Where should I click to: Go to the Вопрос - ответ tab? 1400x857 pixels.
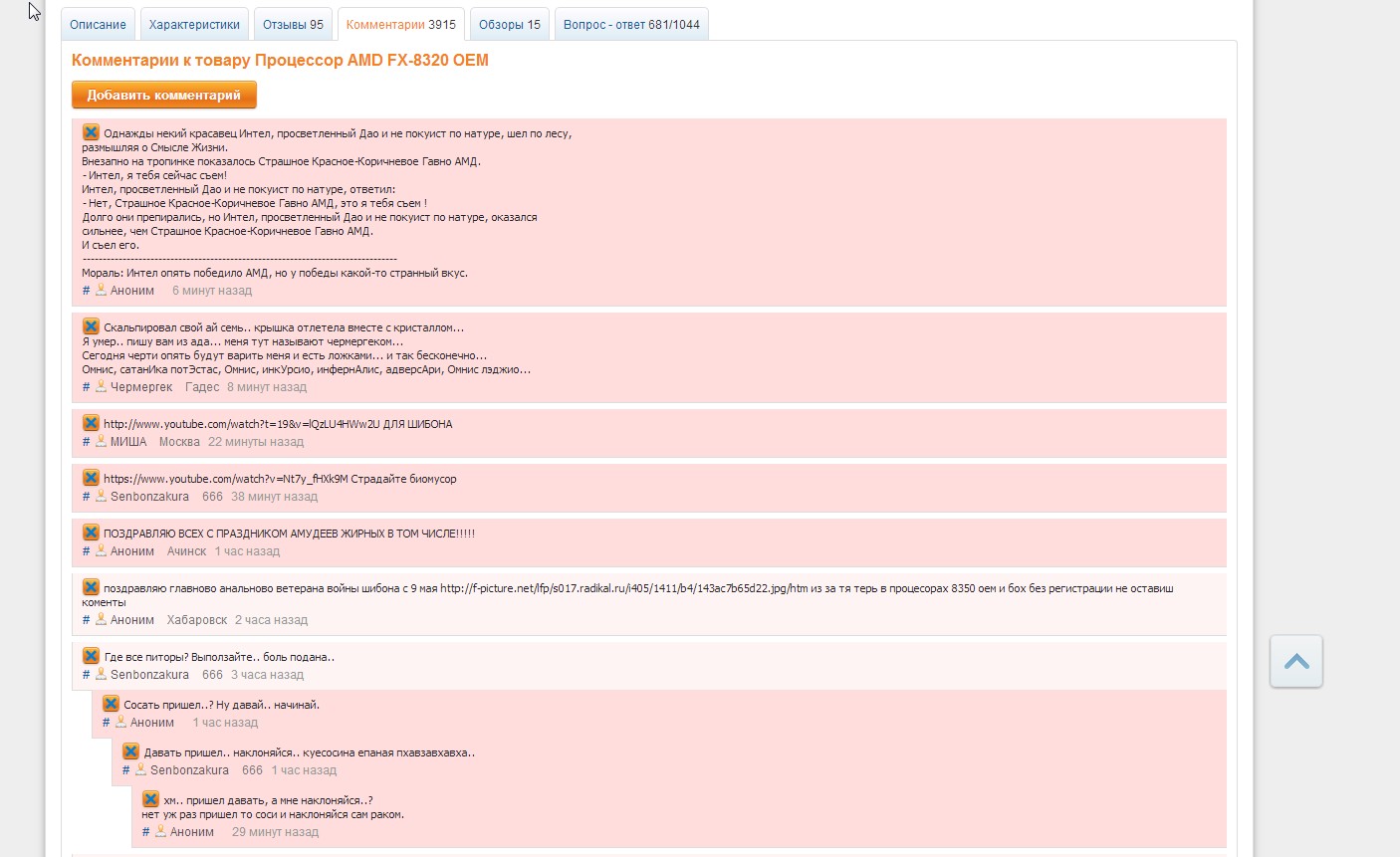[631, 25]
